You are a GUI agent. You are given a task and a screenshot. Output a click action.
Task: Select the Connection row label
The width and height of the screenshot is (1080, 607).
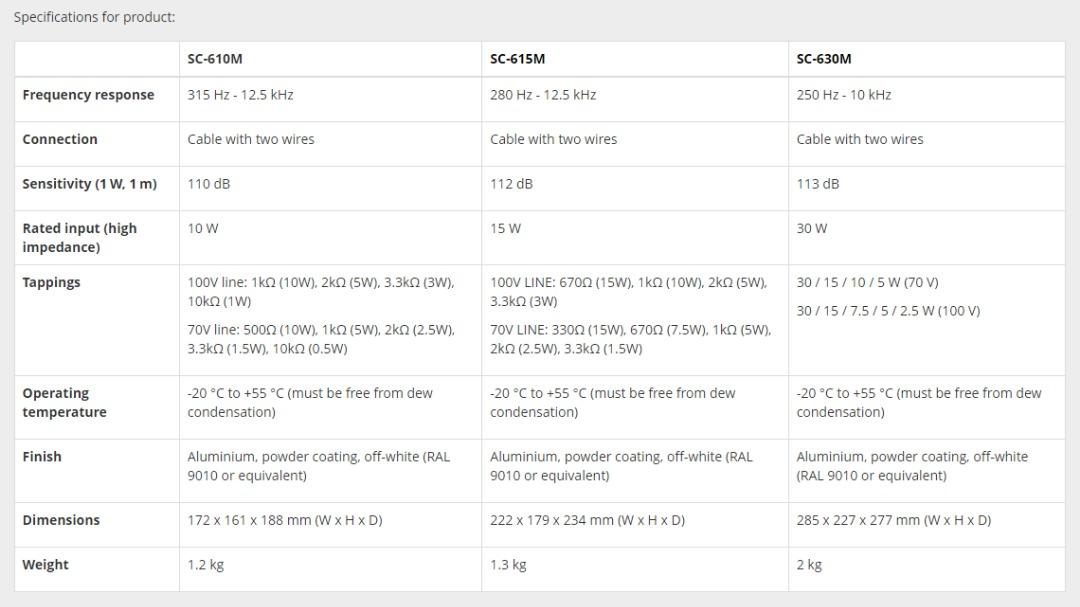[x=60, y=139]
